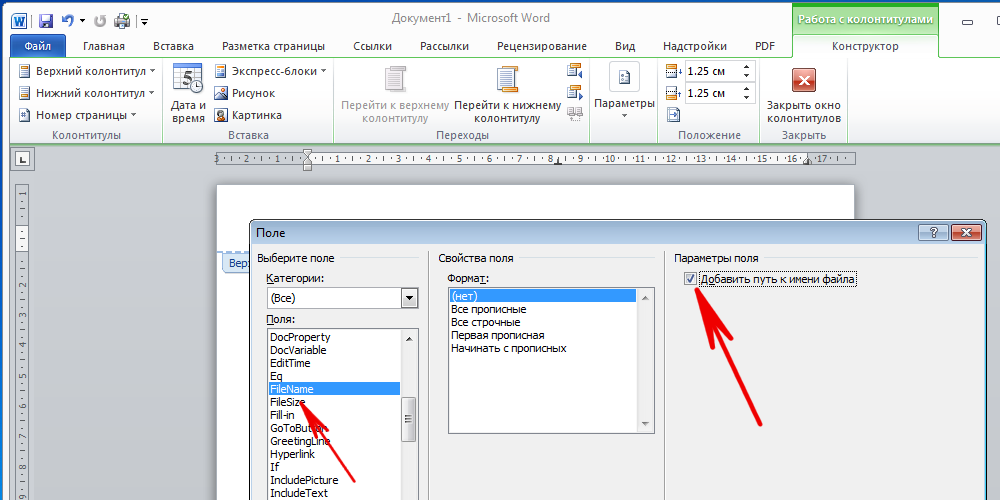The width and height of the screenshot is (1000, 500).
Task: Click the previous section icon
Action: pos(575,70)
